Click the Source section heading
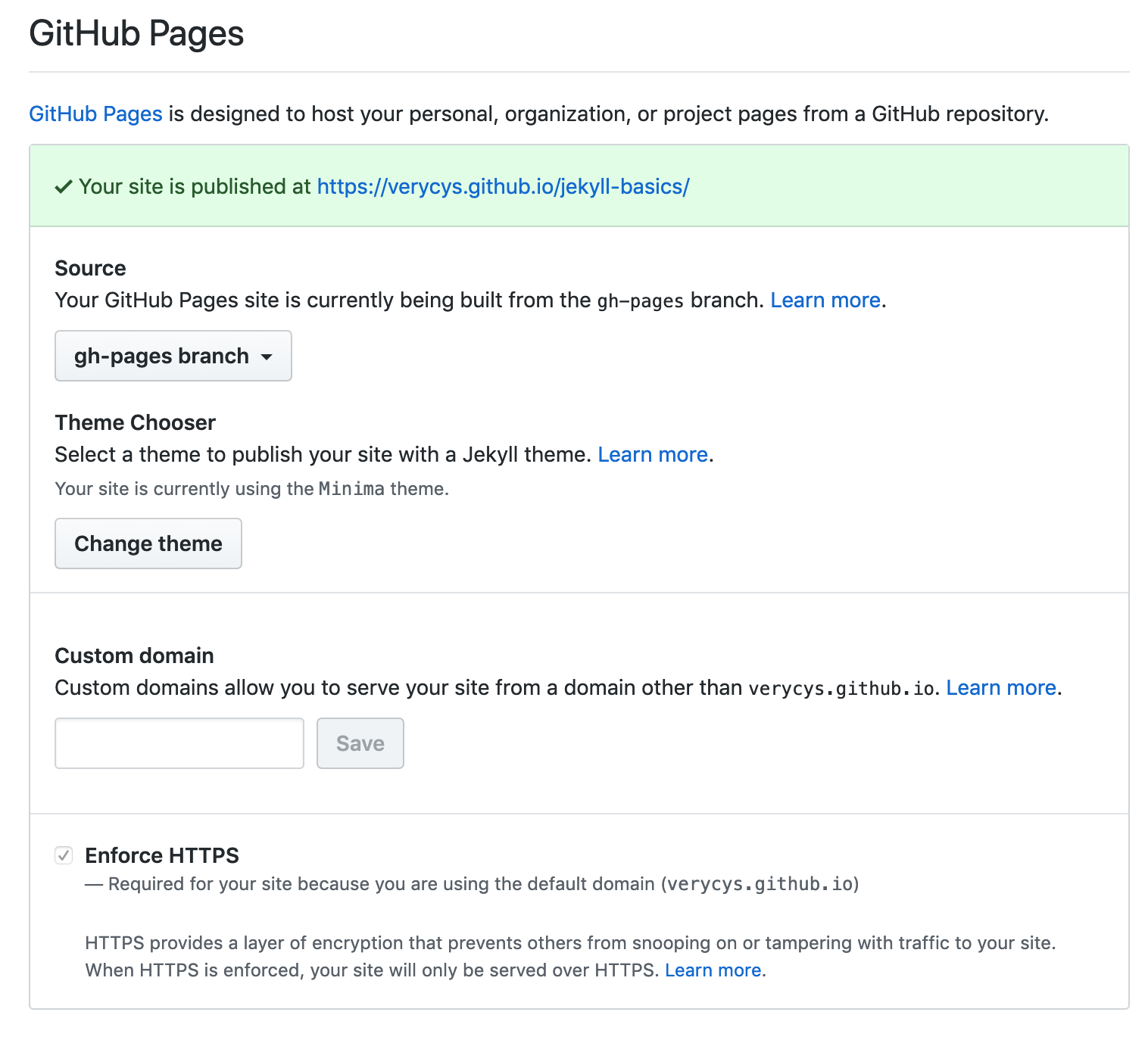This screenshot has width=1148, height=1040. pos(90,268)
